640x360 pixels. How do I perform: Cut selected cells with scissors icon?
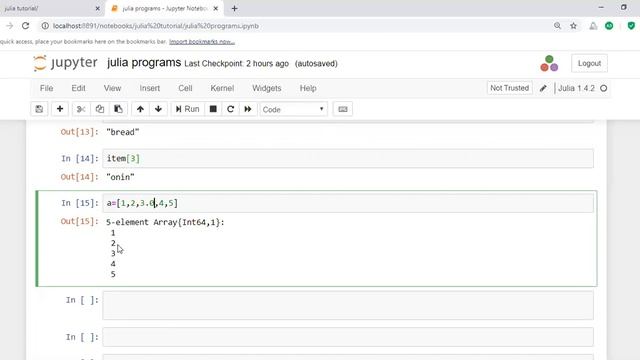(x=81, y=109)
